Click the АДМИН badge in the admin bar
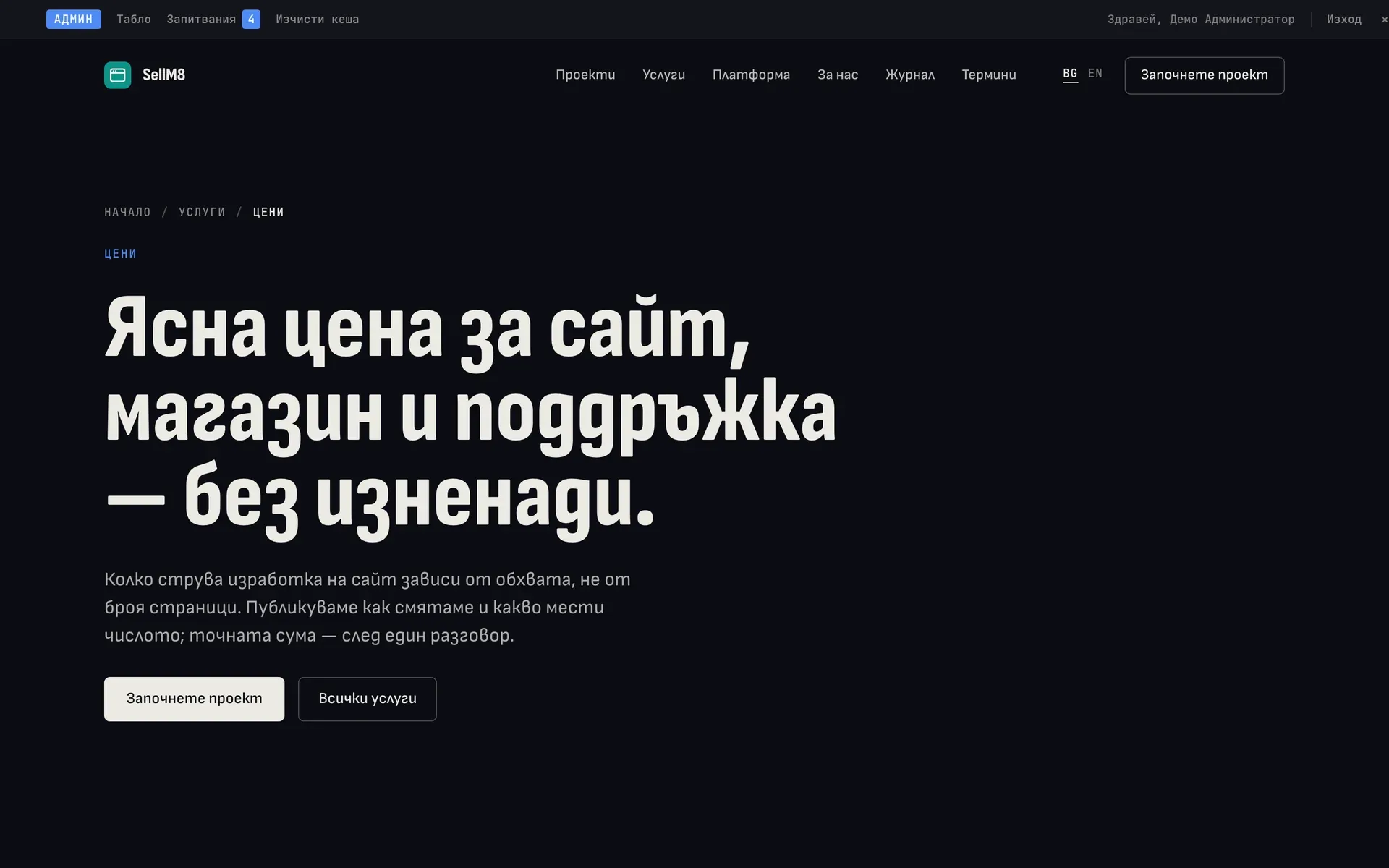The width and height of the screenshot is (1389, 868). point(74,20)
